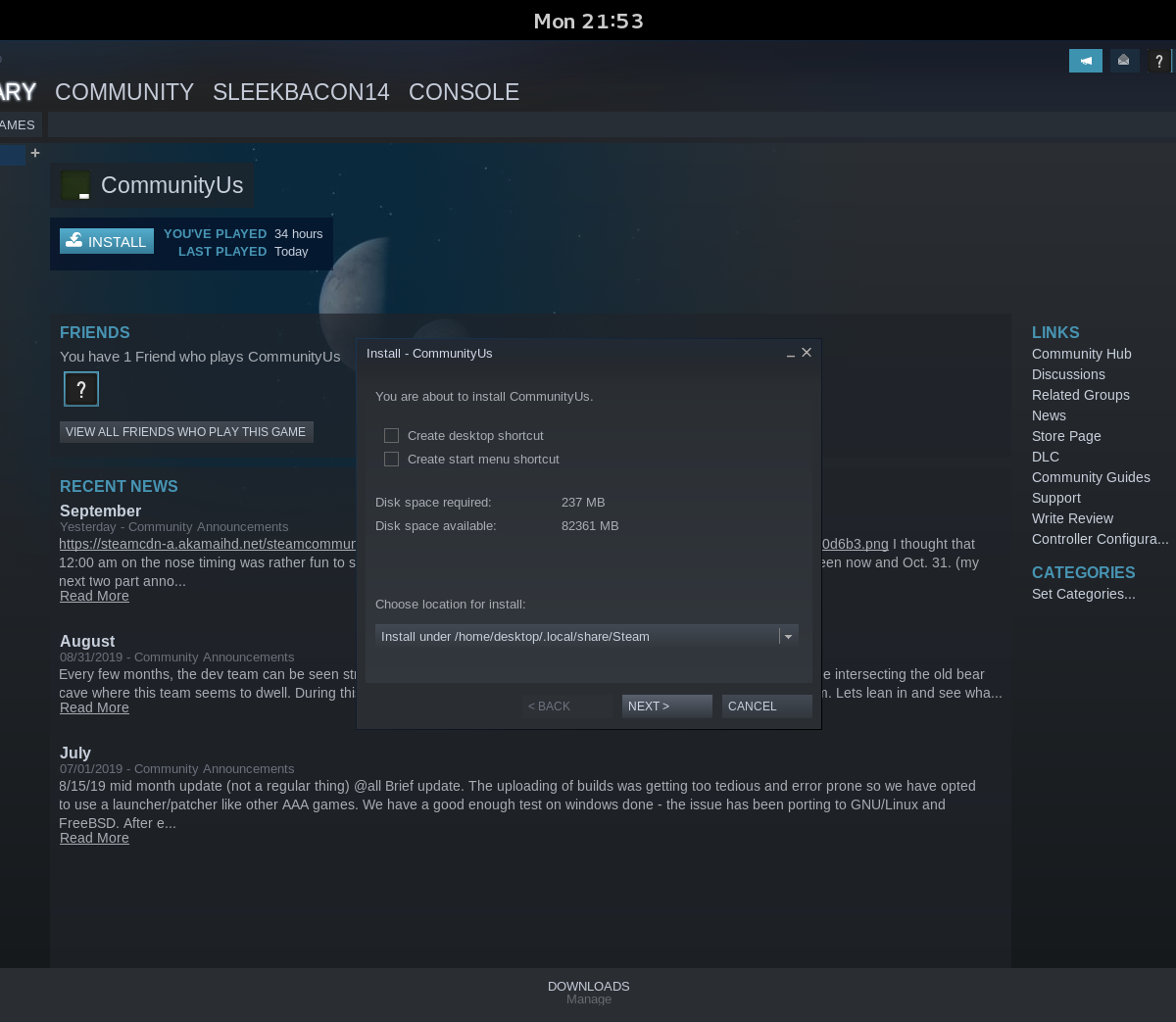The width and height of the screenshot is (1176, 1022).
Task: Open the Community Hub link
Action: click(x=1082, y=354)
